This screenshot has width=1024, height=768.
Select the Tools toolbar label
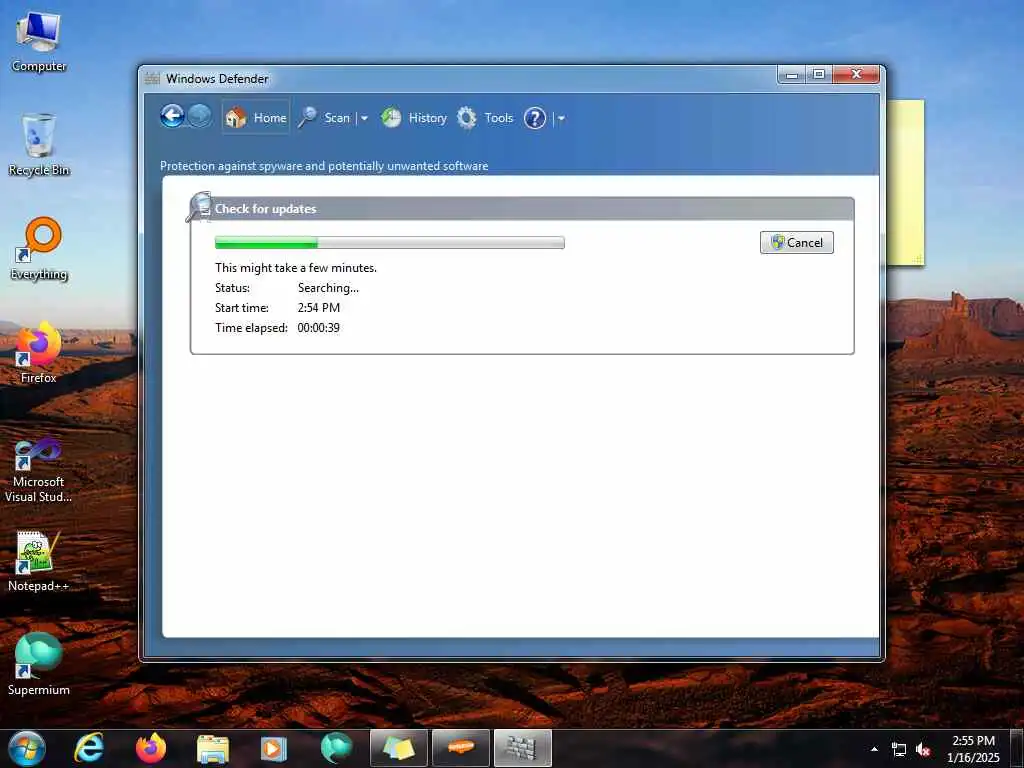pos(498,118)
